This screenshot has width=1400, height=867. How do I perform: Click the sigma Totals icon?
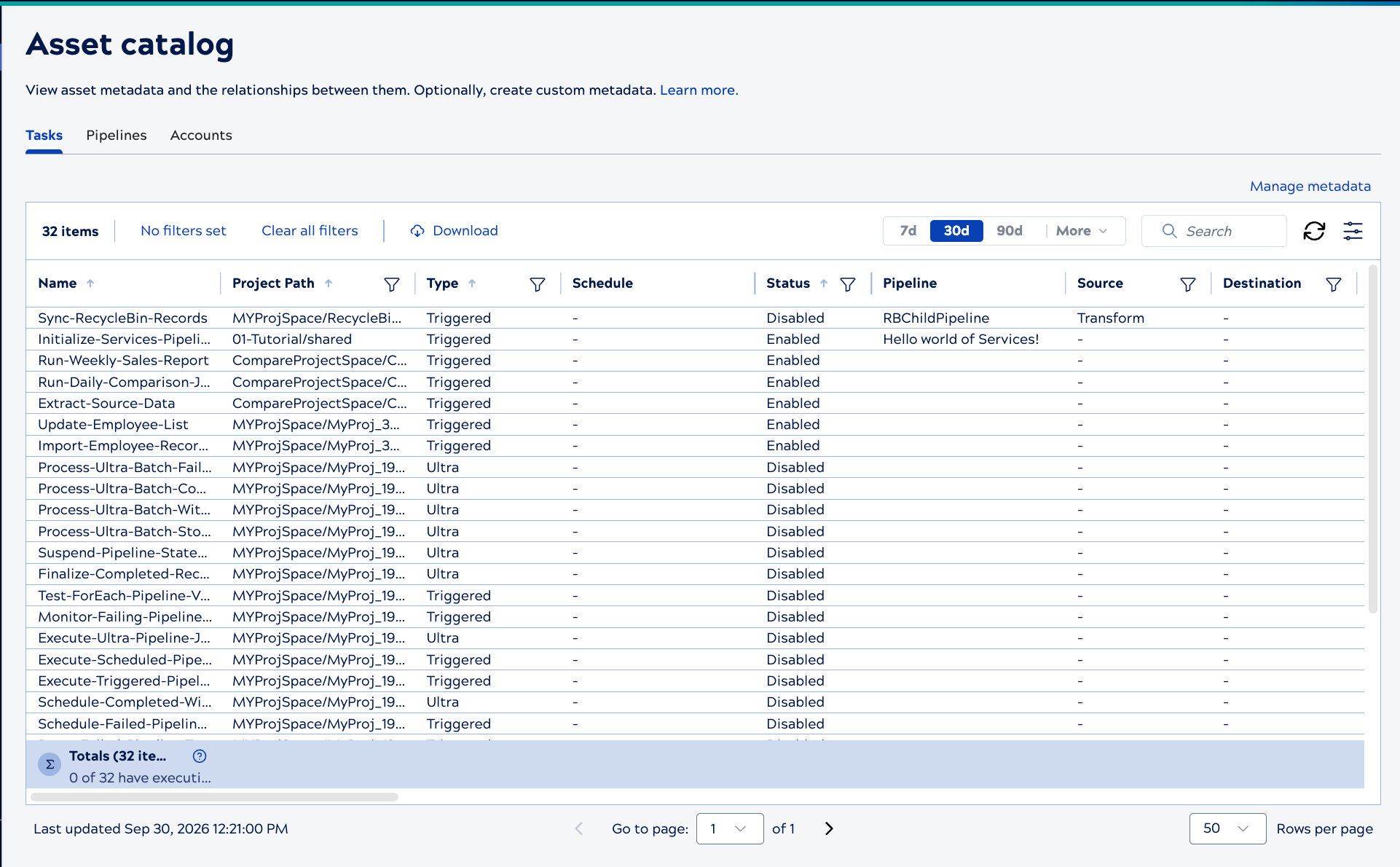pos(50,764)
